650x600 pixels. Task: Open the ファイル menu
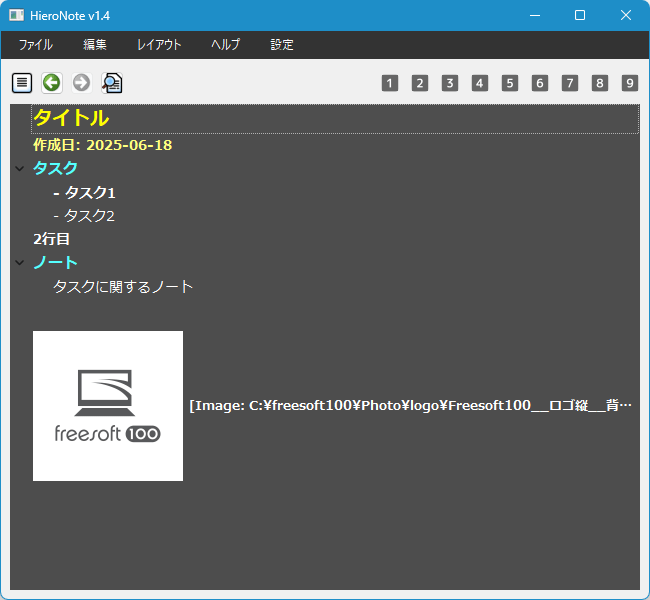[x=36, y=44]
